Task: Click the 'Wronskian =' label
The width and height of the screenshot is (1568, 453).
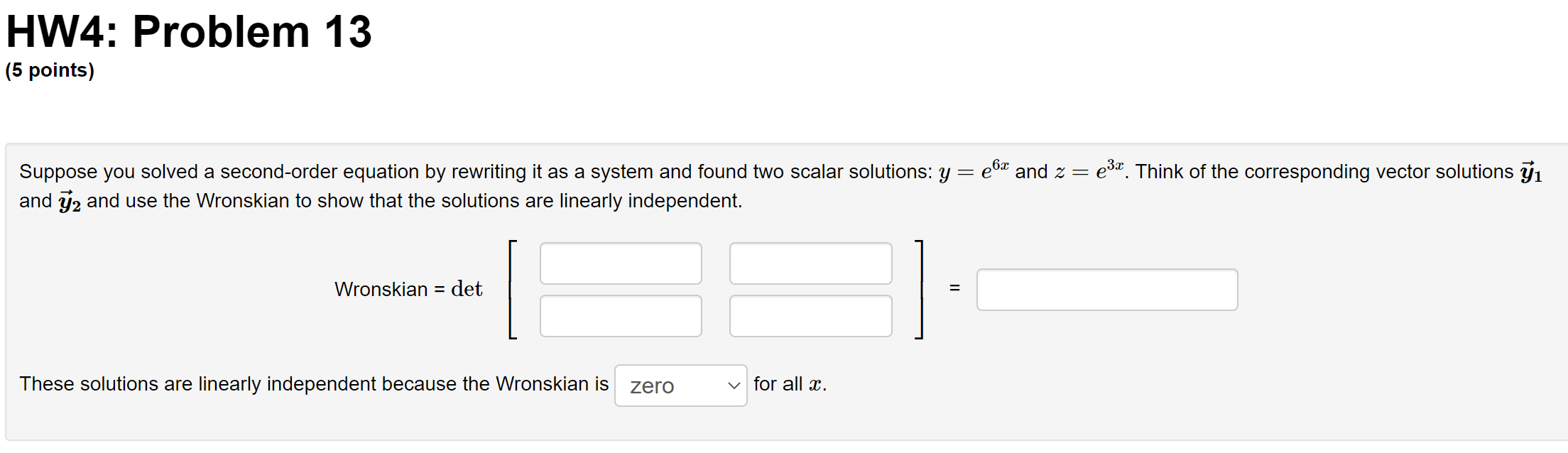Action: pos(390,290)
